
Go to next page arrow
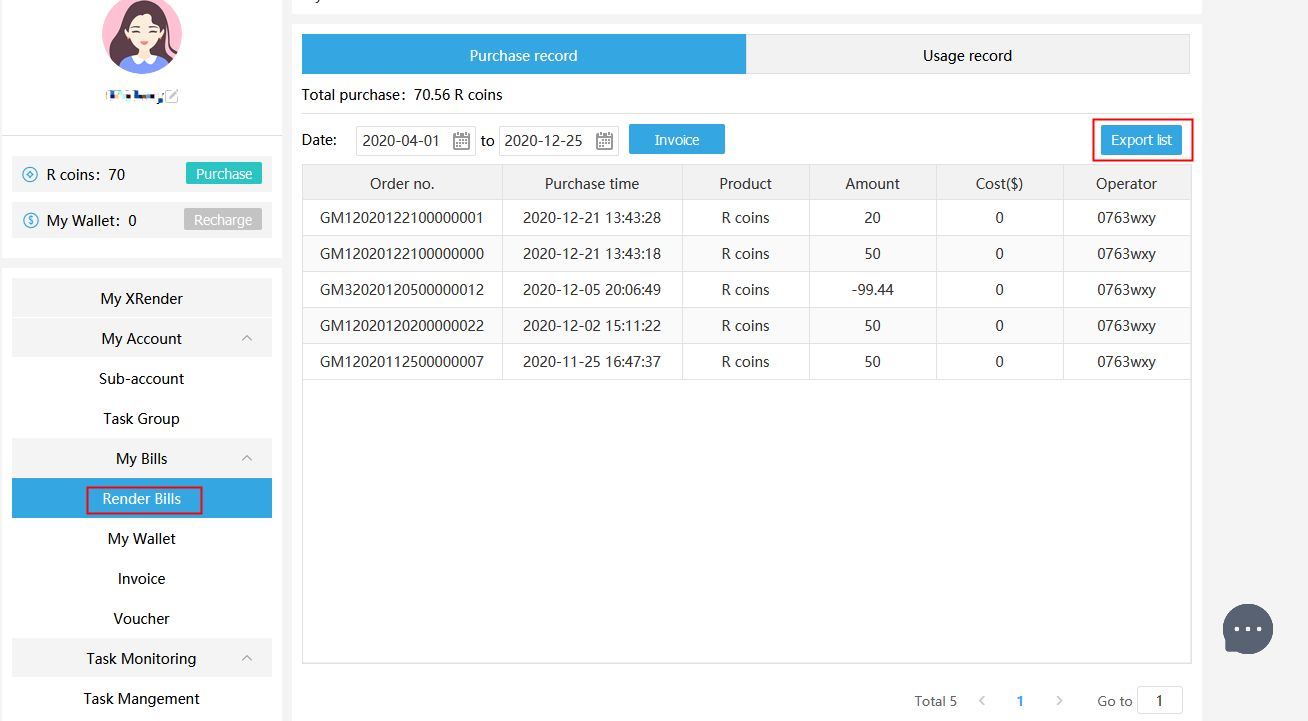click(1059, 701)
